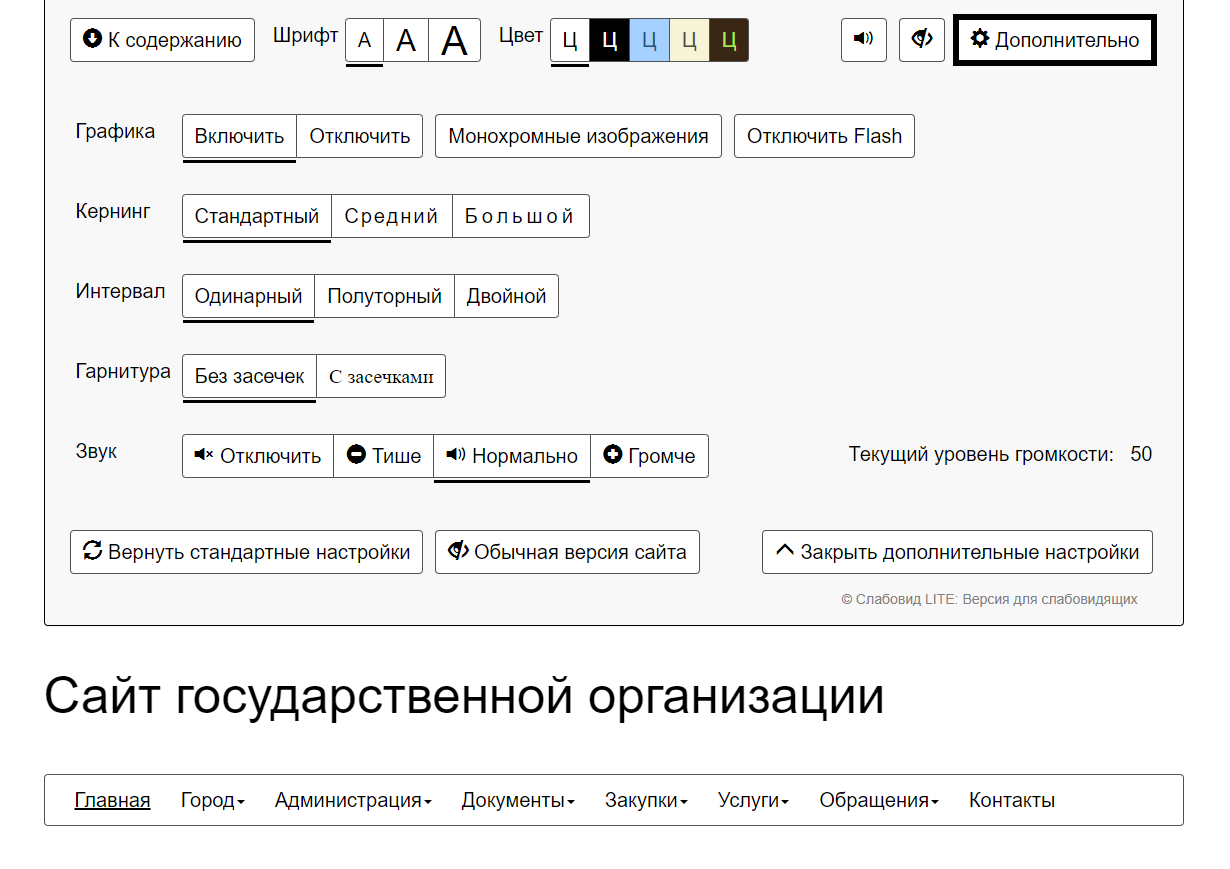Click Монохромные изображения button

click(x=578, y=136)
